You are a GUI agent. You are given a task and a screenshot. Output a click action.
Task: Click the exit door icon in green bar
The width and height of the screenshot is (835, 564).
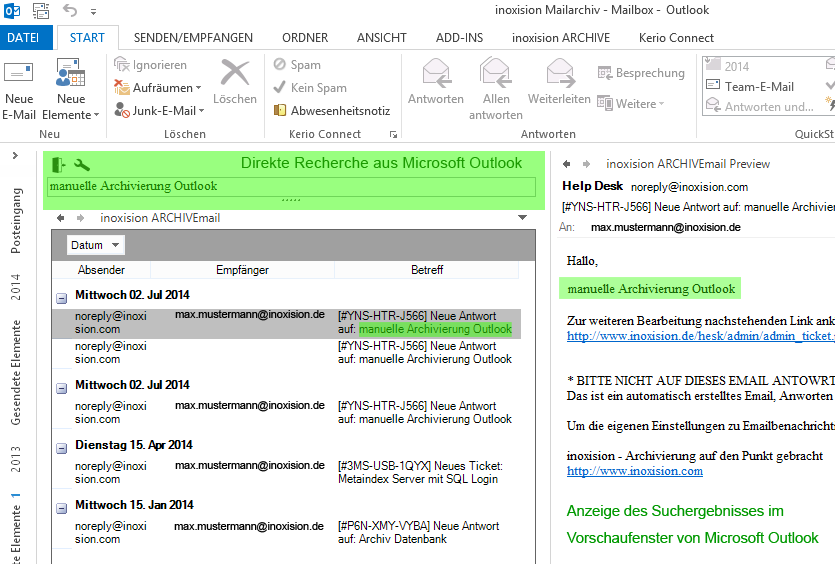(x=59, y=164)
